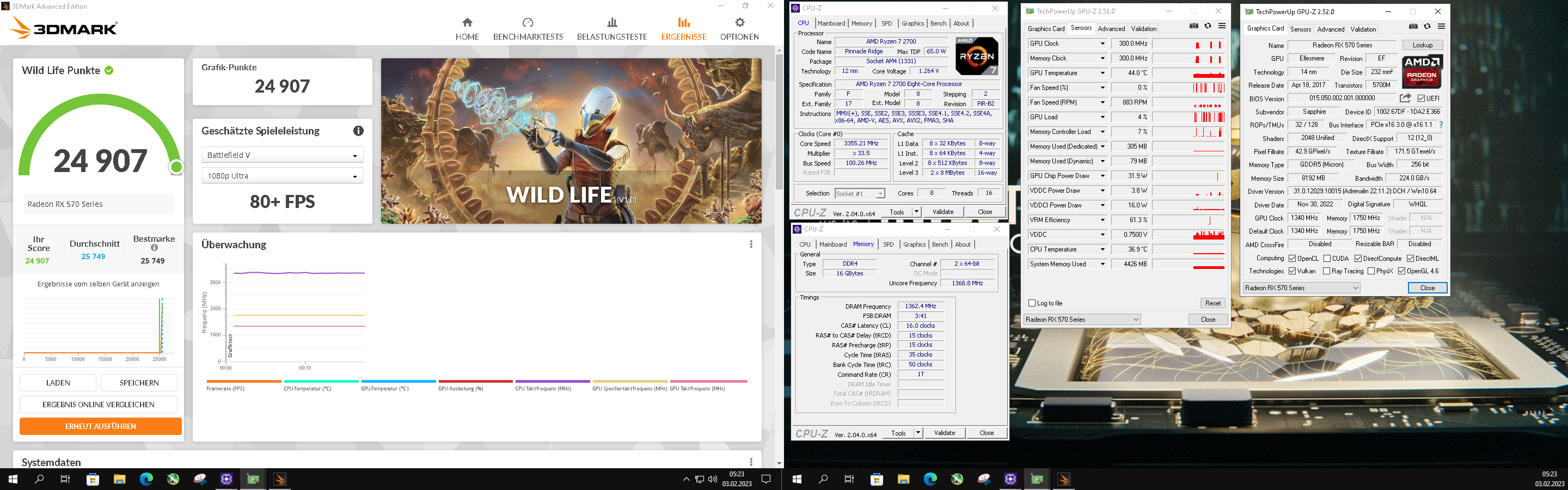Click the camera icon in GPU-Z Graphics Card window
The width and height of the screenshot is (1568, 490).
tap(1413, 26)
